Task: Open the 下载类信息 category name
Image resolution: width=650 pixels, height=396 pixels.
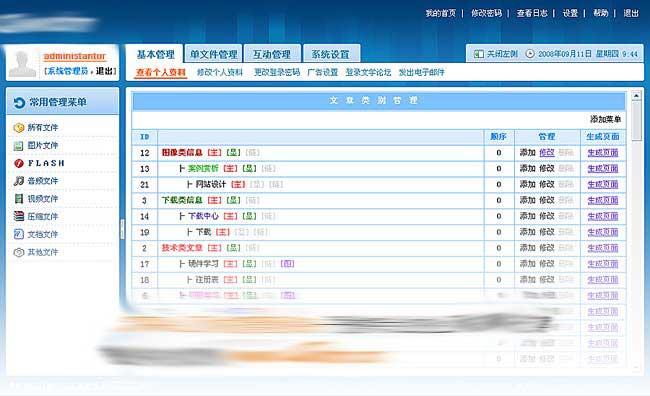Action: [x=182, y=201]
